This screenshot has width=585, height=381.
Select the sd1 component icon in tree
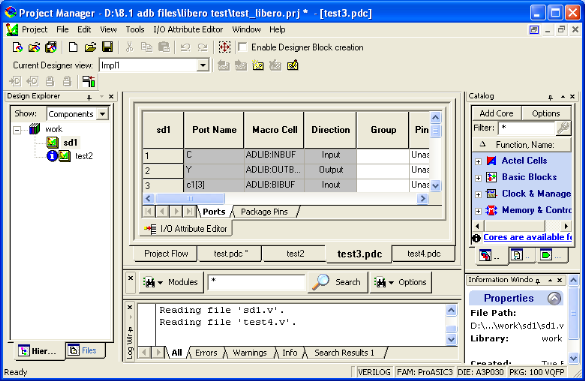(52, 143)
